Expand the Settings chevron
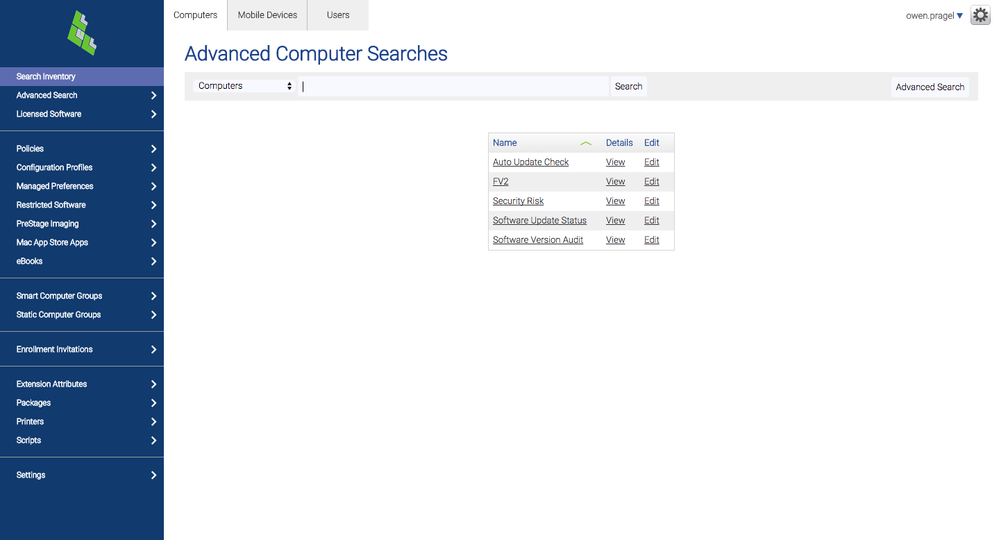This screenshot has height=540, width=999. click(x=154, y=475)
